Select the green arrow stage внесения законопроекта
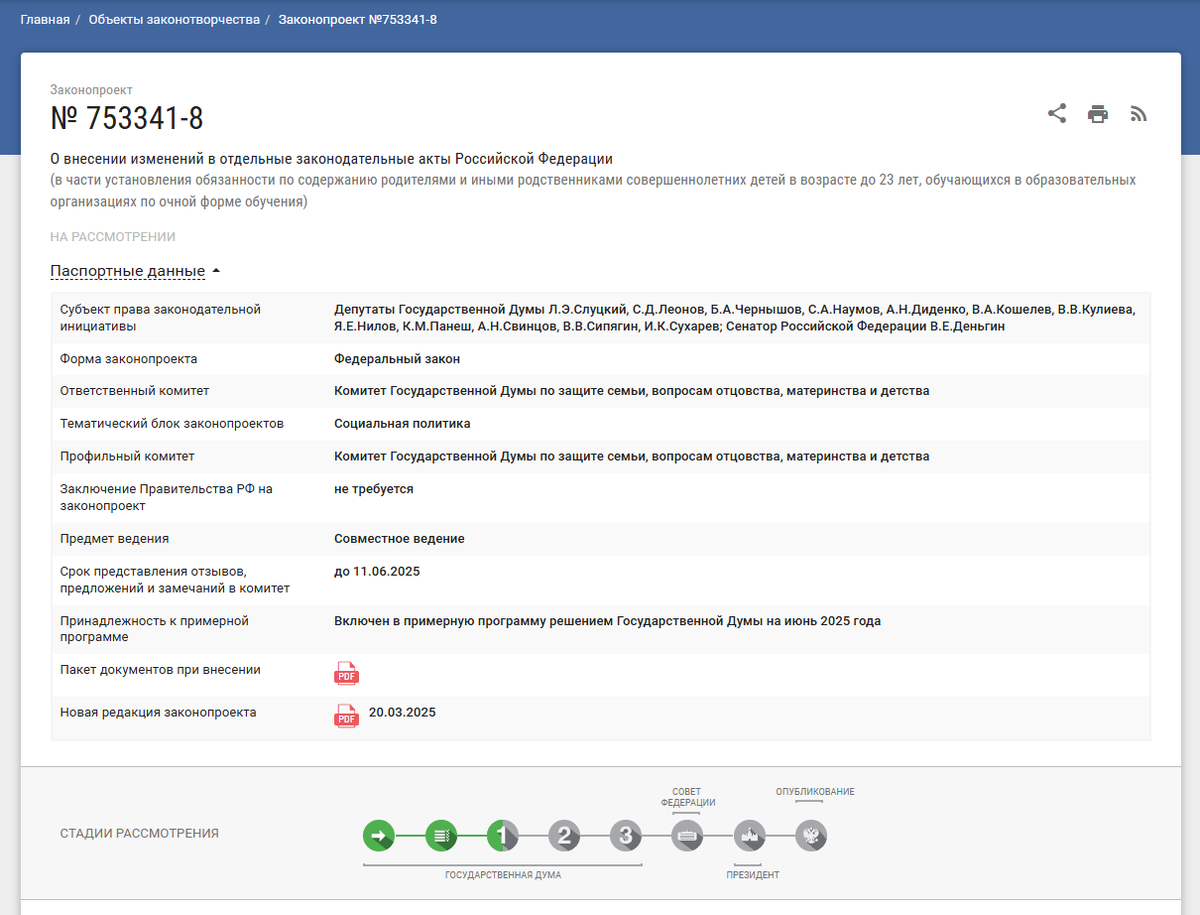 tap(379, 835)
